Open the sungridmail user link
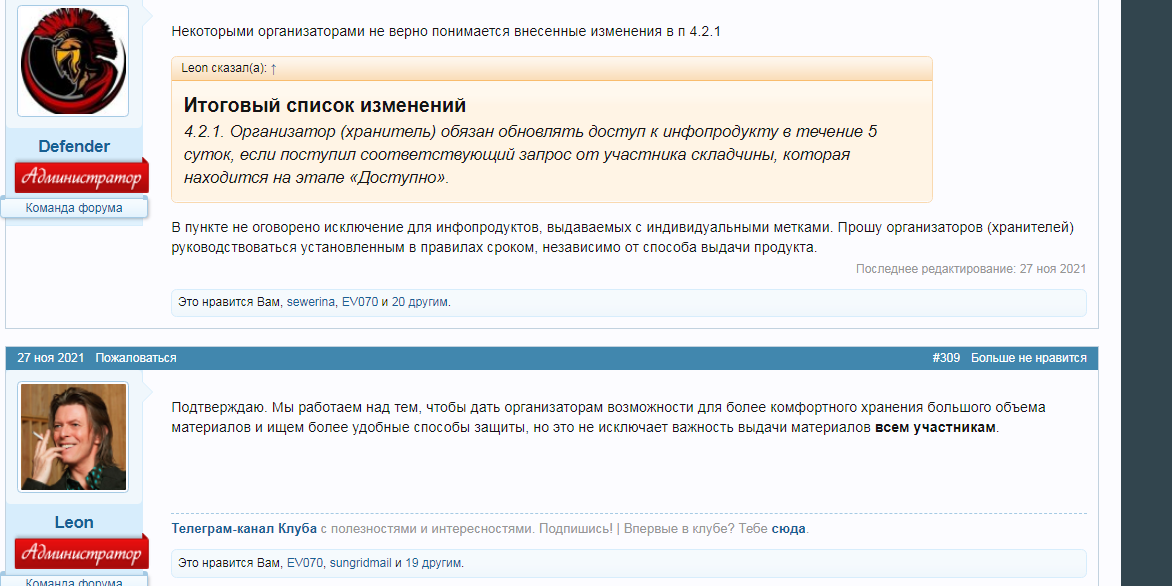 point(361,563)
